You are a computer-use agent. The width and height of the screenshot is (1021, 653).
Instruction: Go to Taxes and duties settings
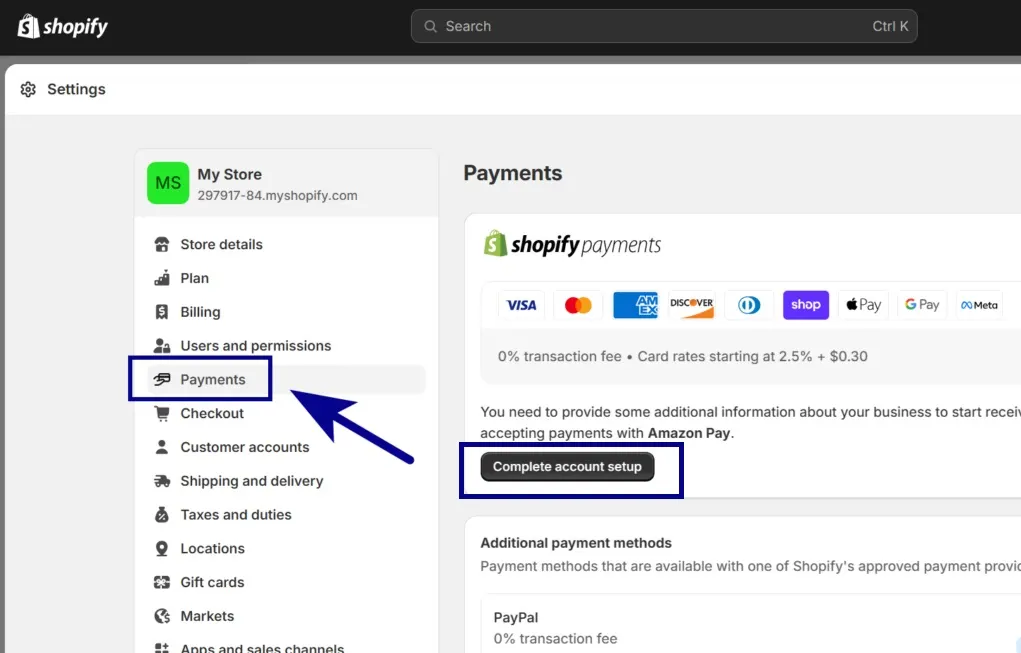coord(235,515)
